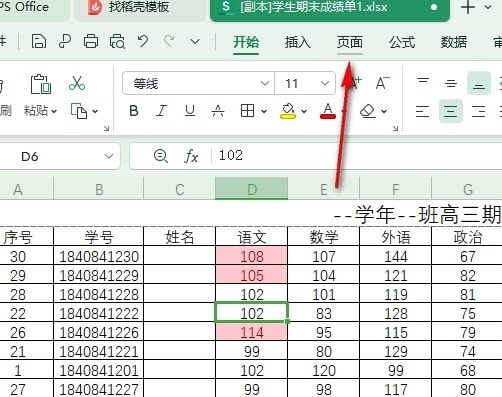Image resolution: width=502 pixels, height=397 pixels.
Task: Click highlighted cell with value 114
Action: click(252, 332)
